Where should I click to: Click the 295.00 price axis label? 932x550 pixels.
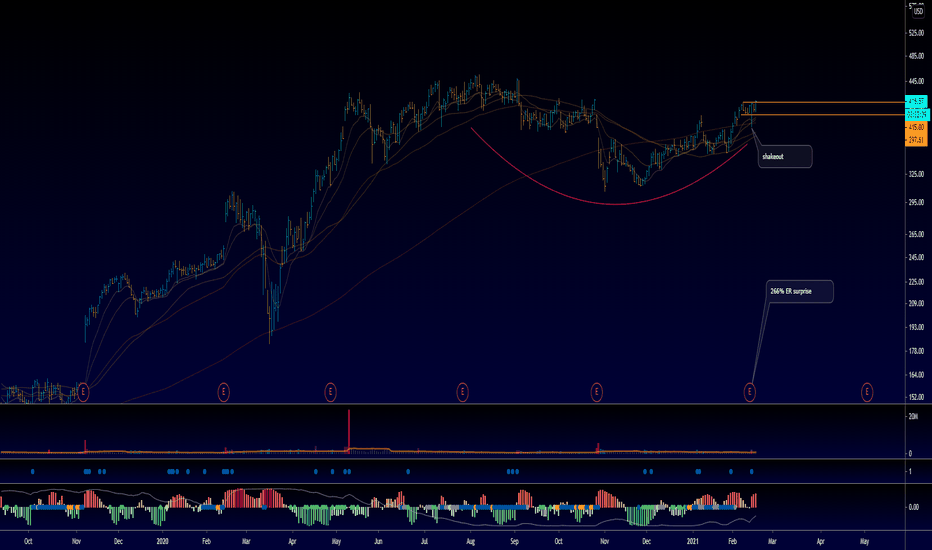[x=916, y=203]
